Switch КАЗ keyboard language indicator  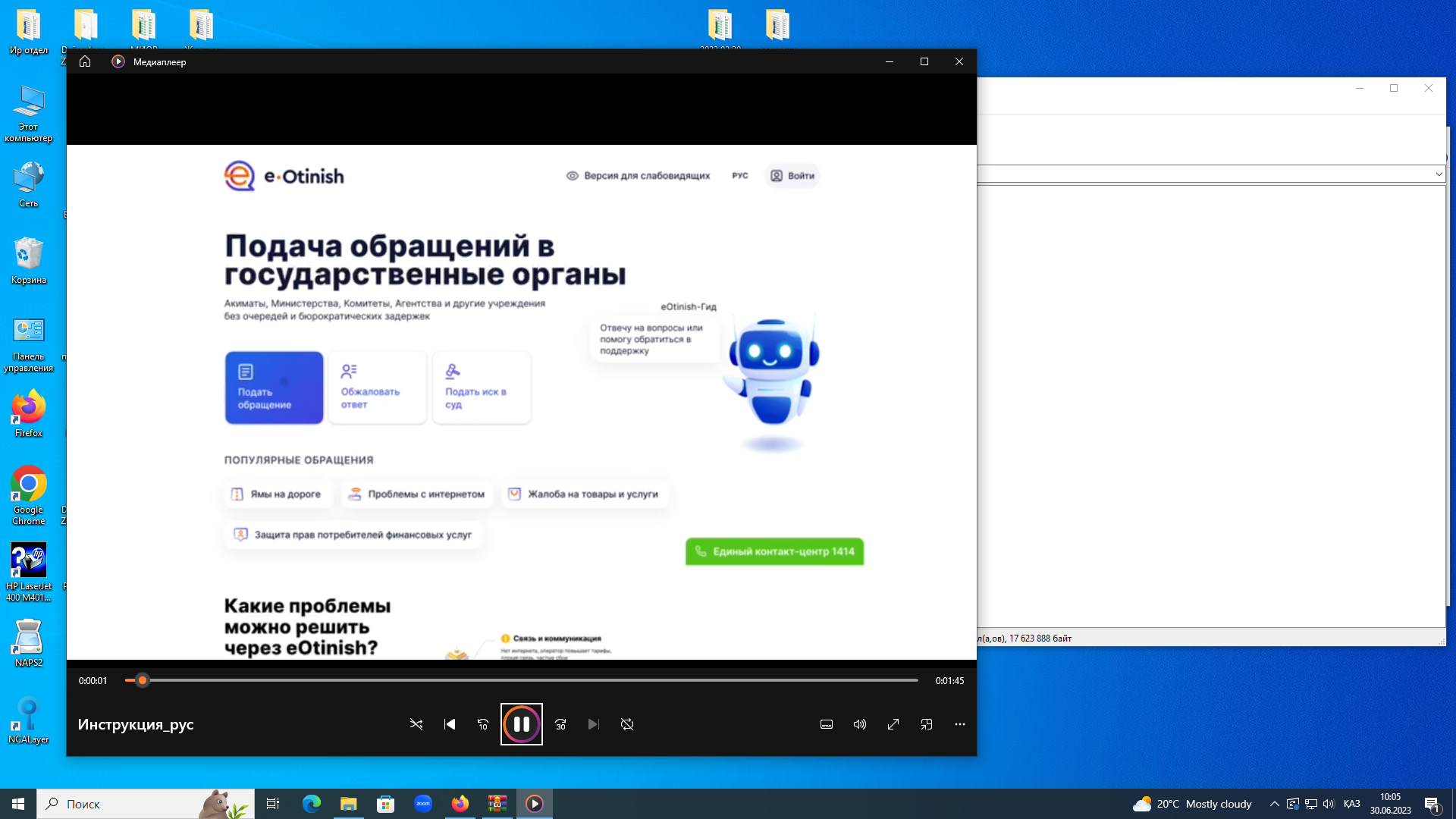pyautogui.click(x=1351, y=804)
